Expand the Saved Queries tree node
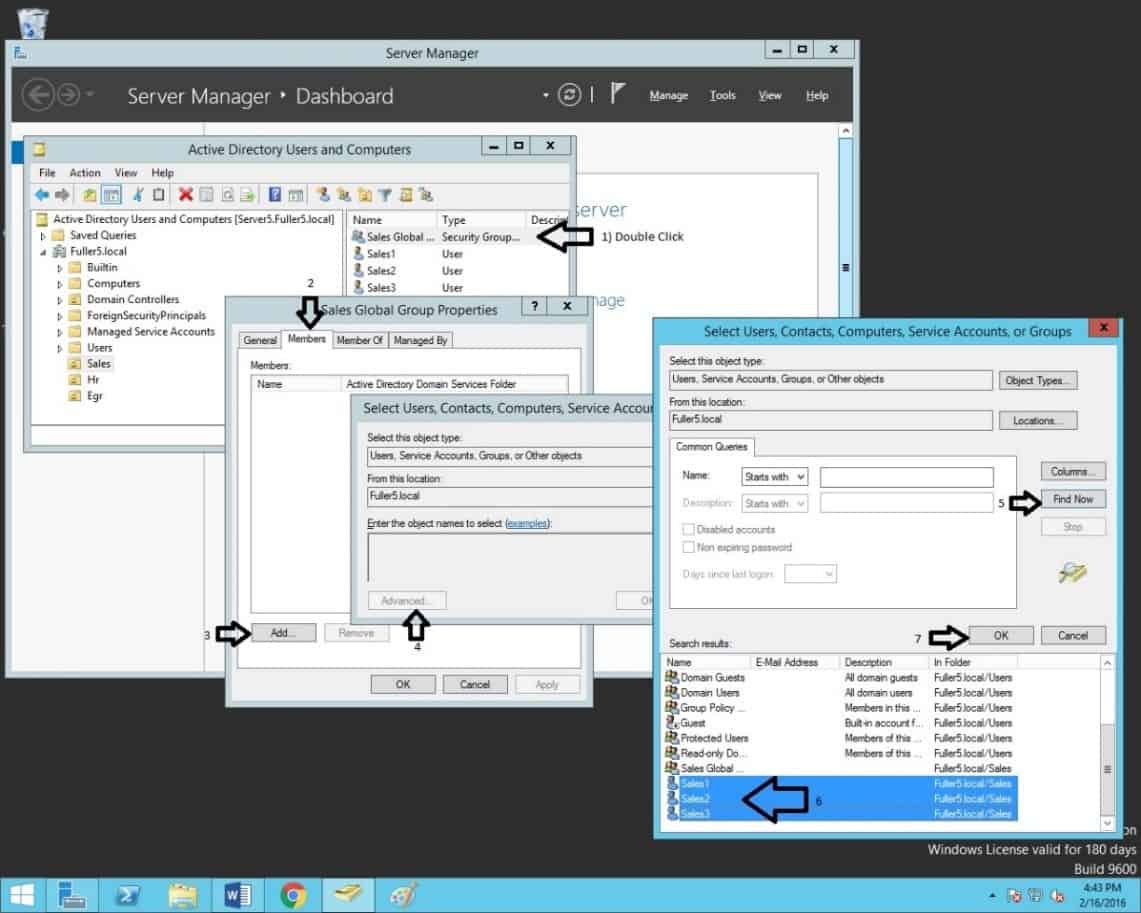The width and height of the screenshot is (1141, 913). coord(43,236)
